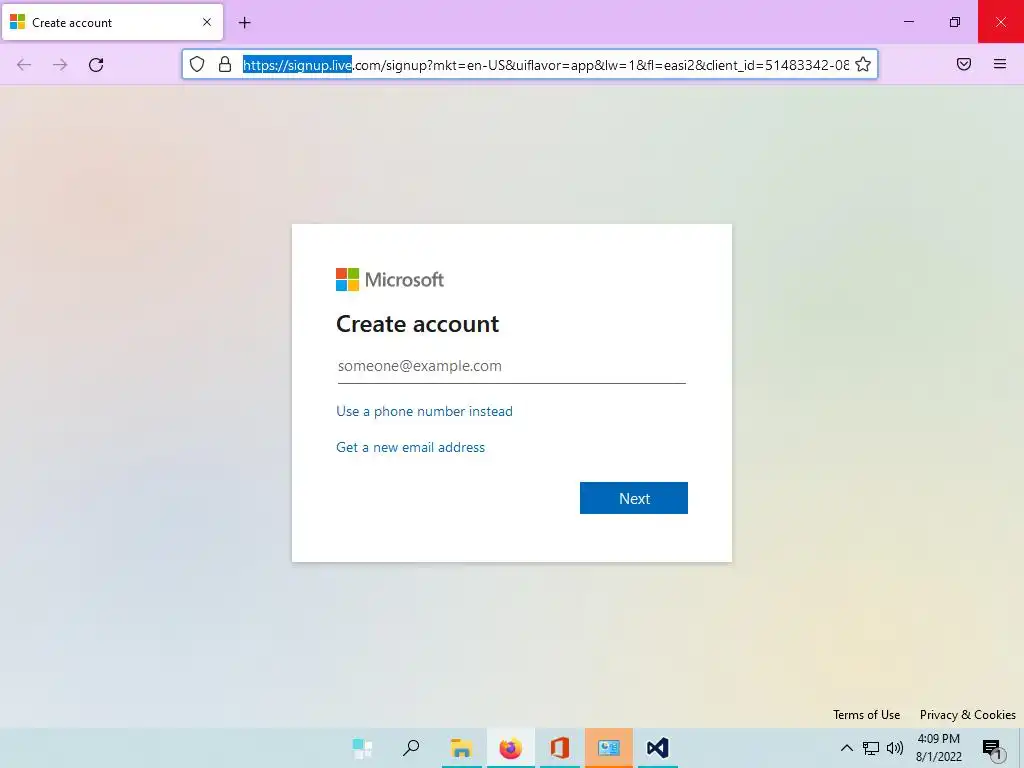Open the Privacy & Cookies link
This screenshot has height=768, width=1024.
click(967, 714)
